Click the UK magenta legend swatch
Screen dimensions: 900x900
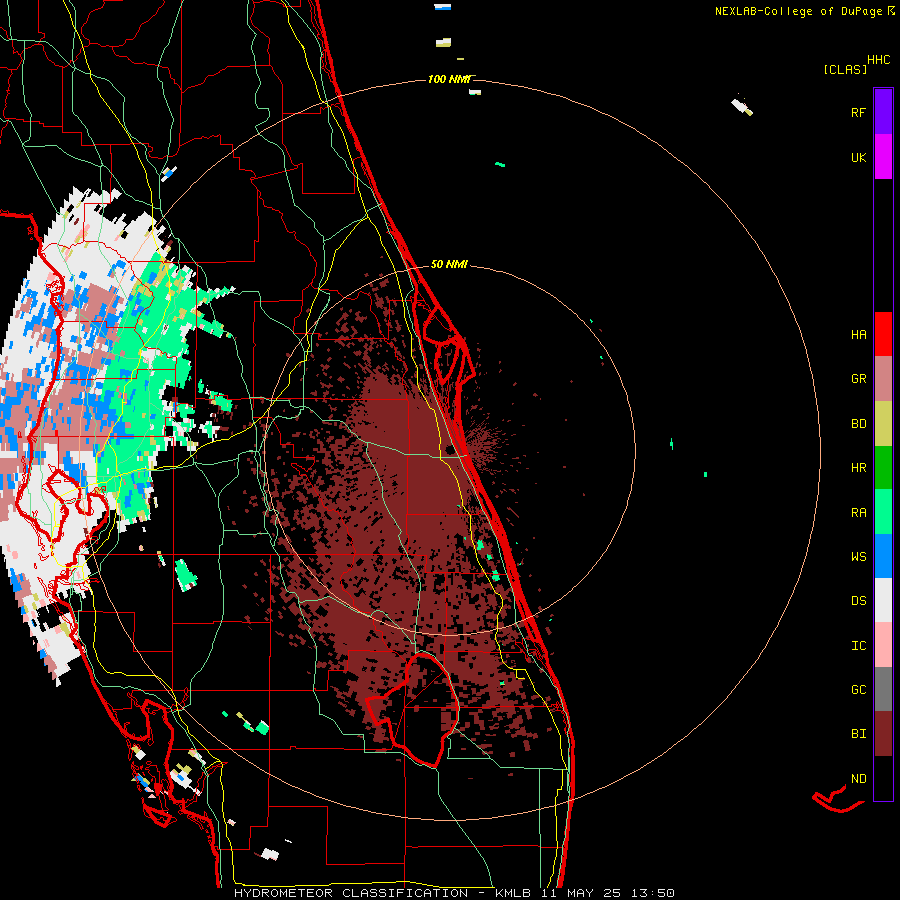click(883, 157)
